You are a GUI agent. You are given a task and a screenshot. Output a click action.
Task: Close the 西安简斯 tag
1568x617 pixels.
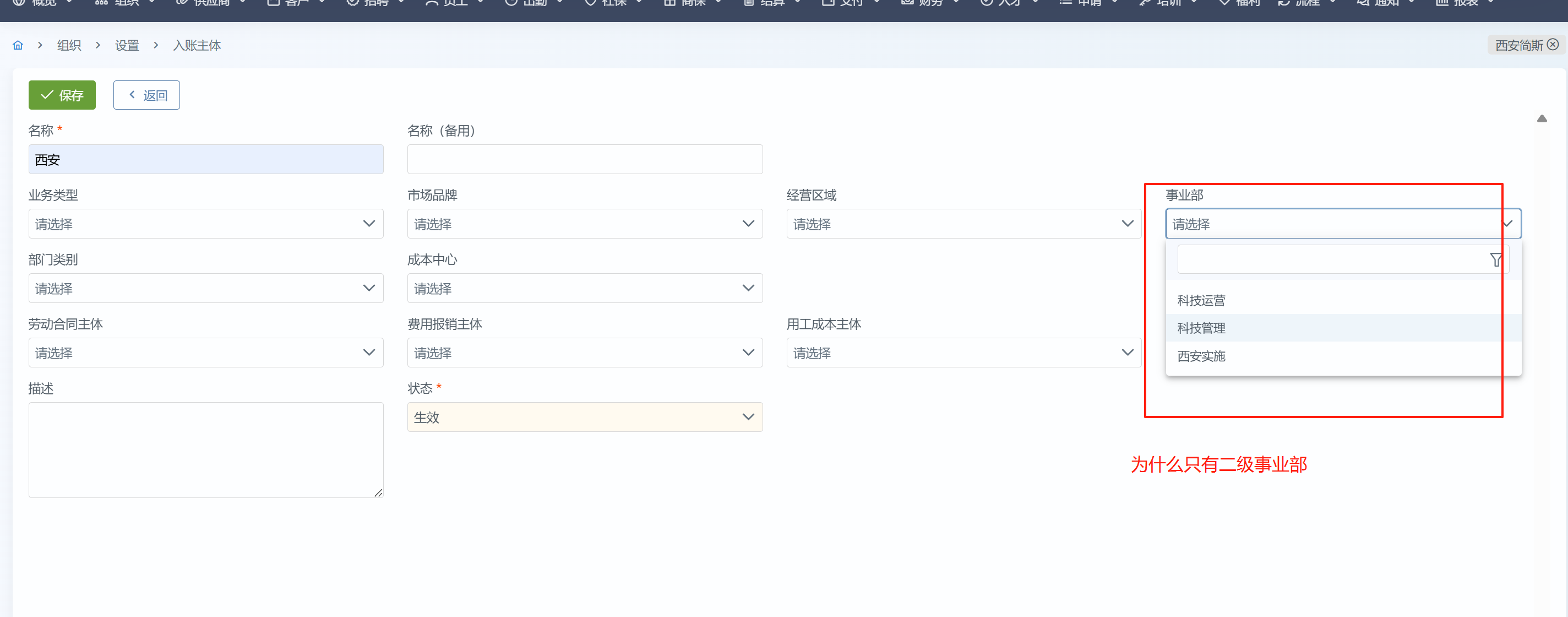tap(1553, 45)
